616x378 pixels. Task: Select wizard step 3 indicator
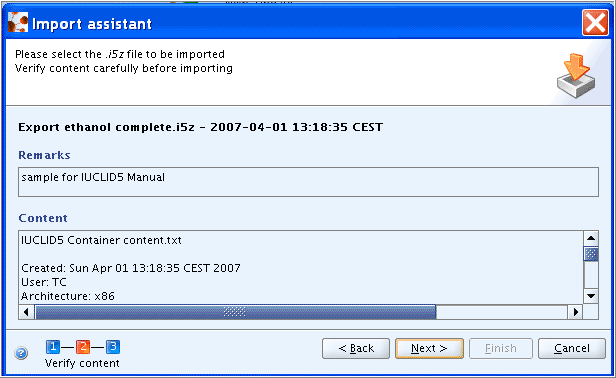point(113,347)
